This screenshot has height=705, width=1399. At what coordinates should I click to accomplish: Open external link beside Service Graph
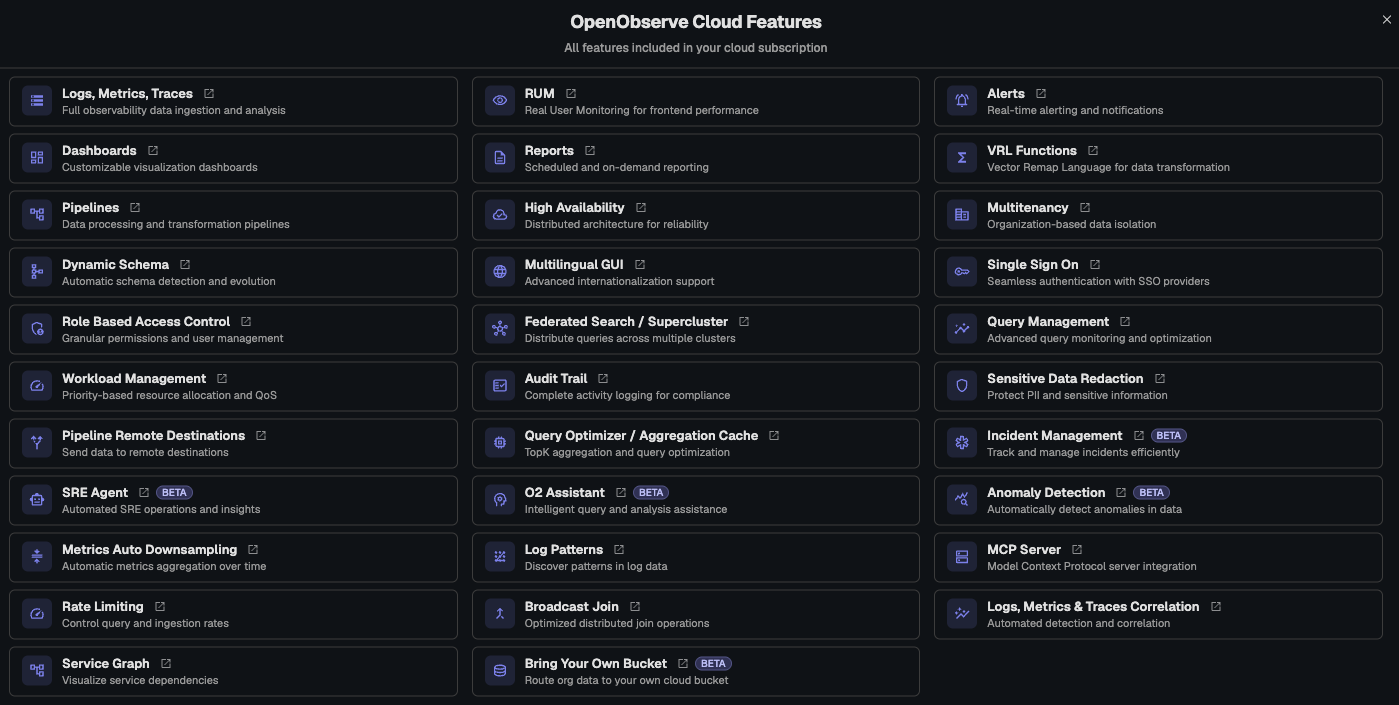click(x=166, y=664)
